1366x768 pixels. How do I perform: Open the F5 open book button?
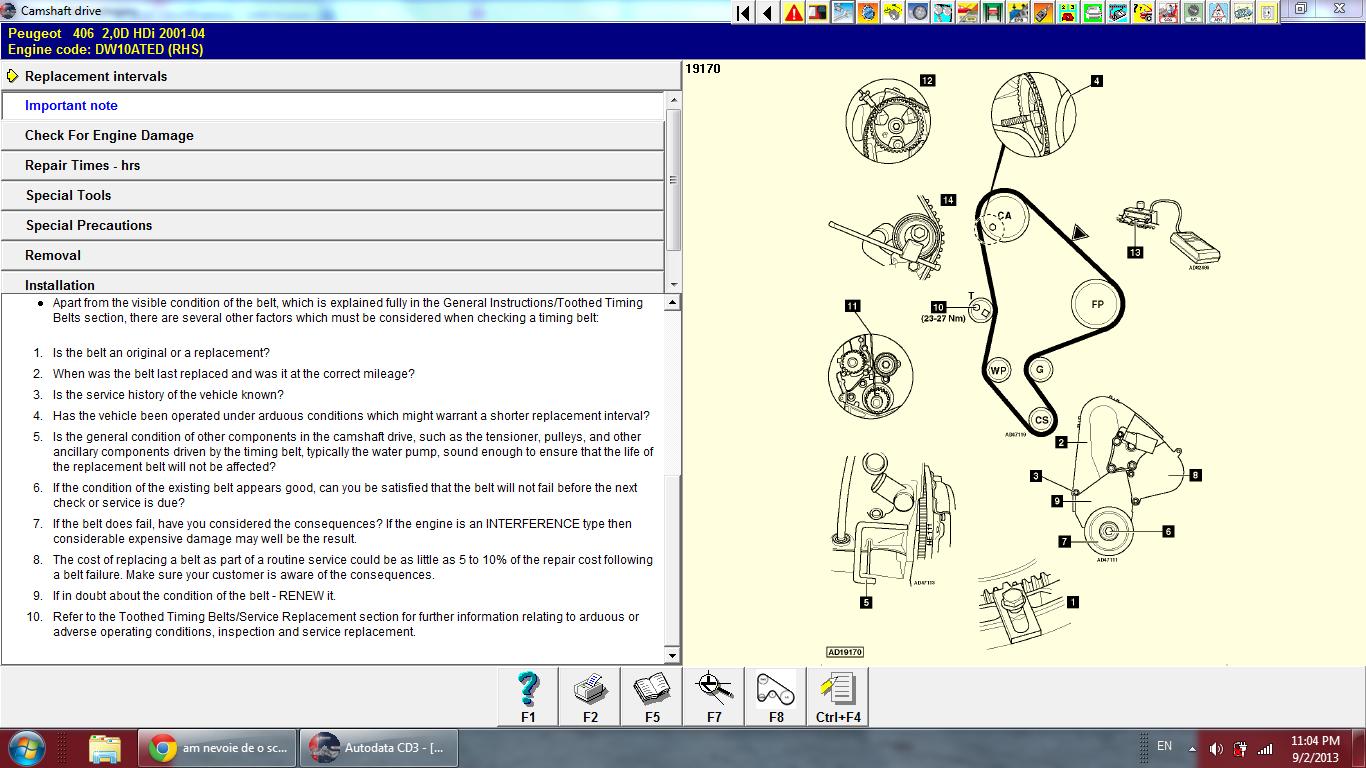point(652,696)
